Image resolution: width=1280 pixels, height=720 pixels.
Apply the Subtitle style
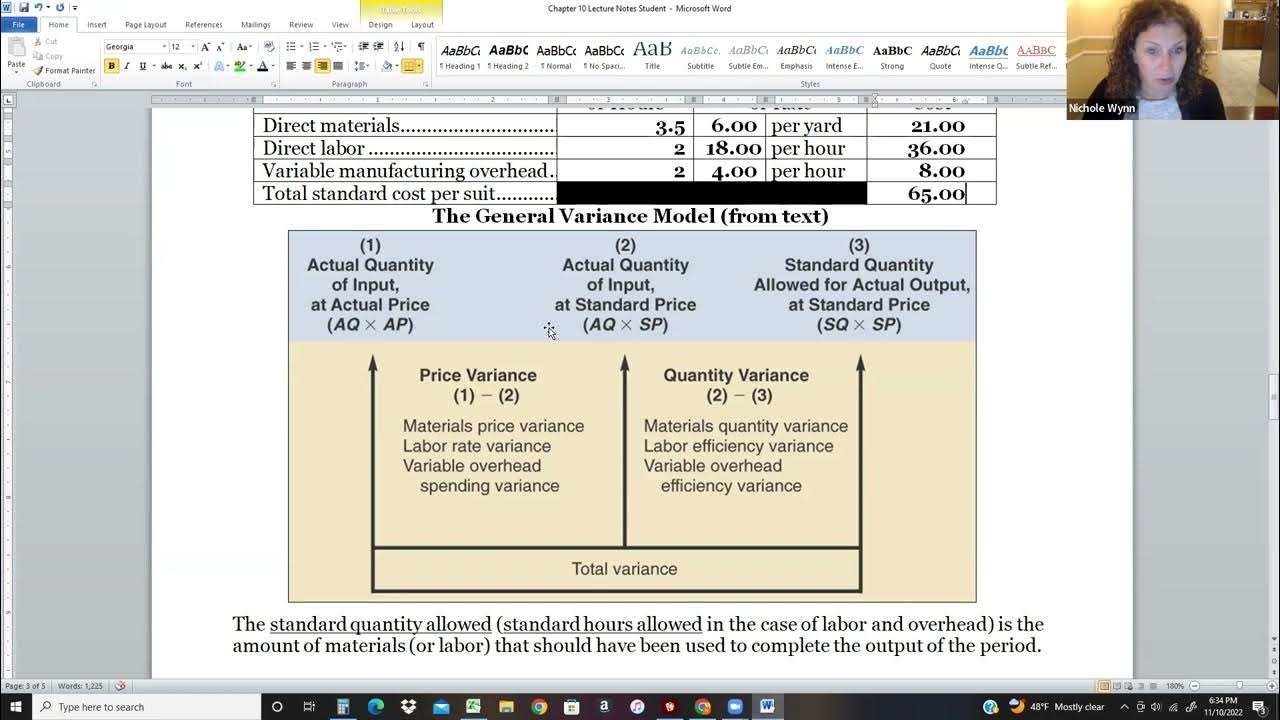tap(700, 56)
